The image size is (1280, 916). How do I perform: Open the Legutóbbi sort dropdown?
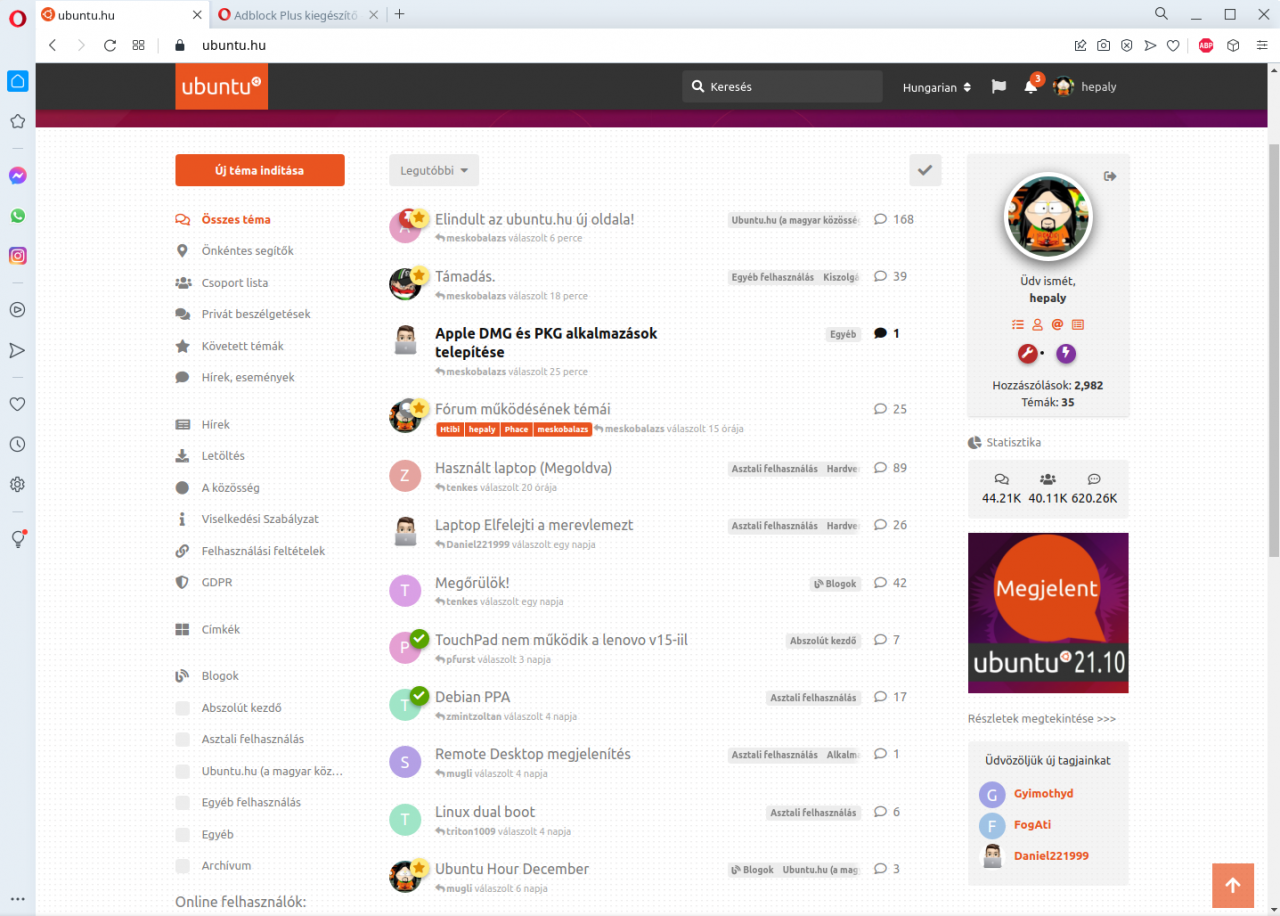pos(434,170)
